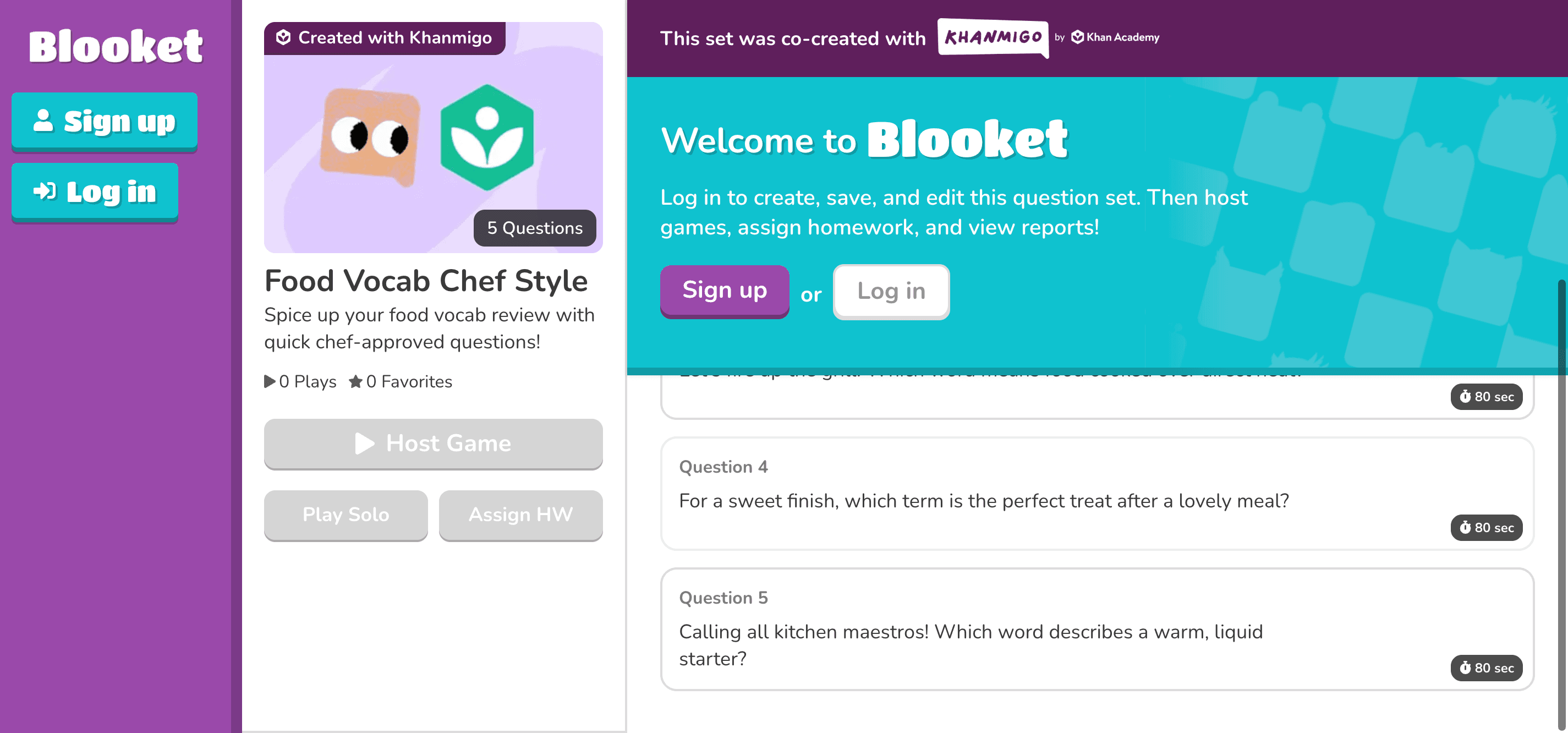Viewport: 1568px width, 733px height.
Task: Open the Khan Academy link in the banner
Action: coord(1115,37)
